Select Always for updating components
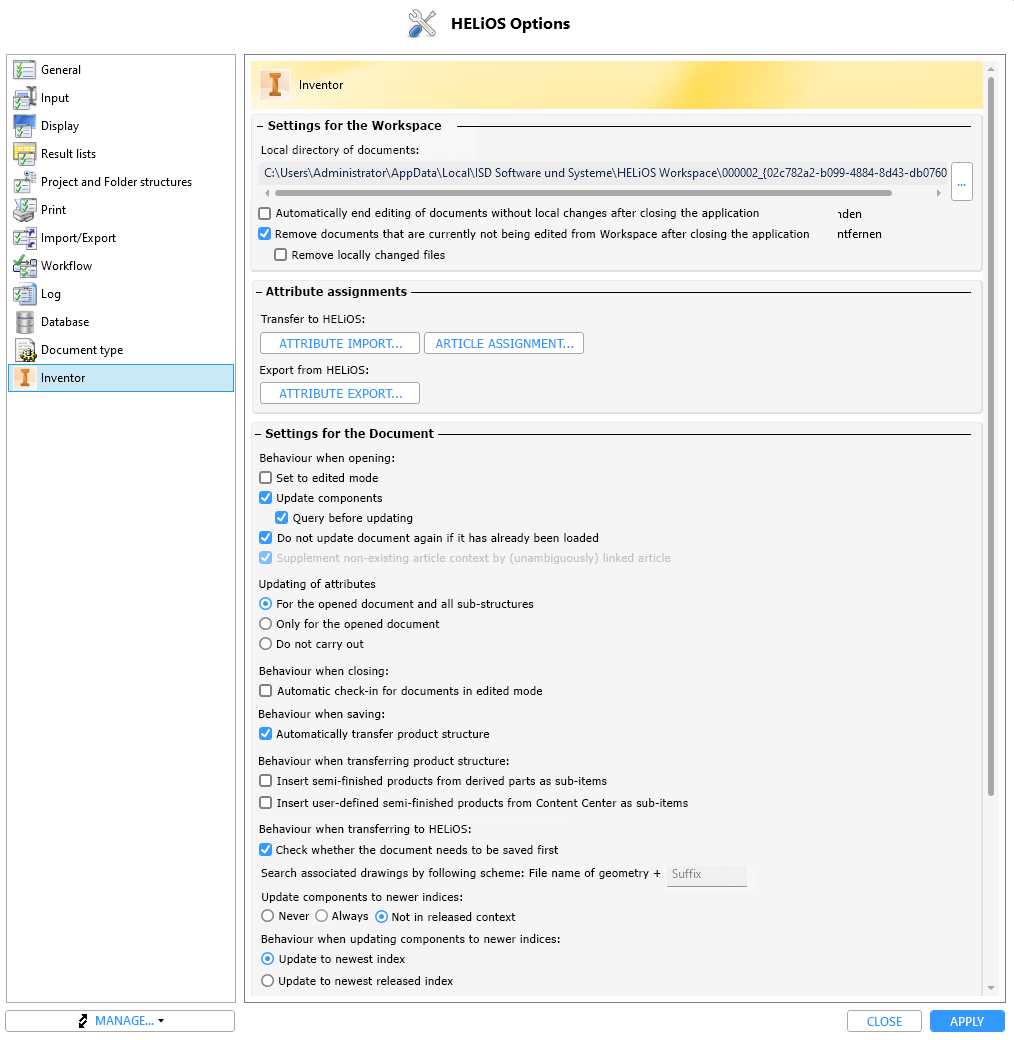The height and width of the screenshot is (1040, 1014). pos(321,916)
